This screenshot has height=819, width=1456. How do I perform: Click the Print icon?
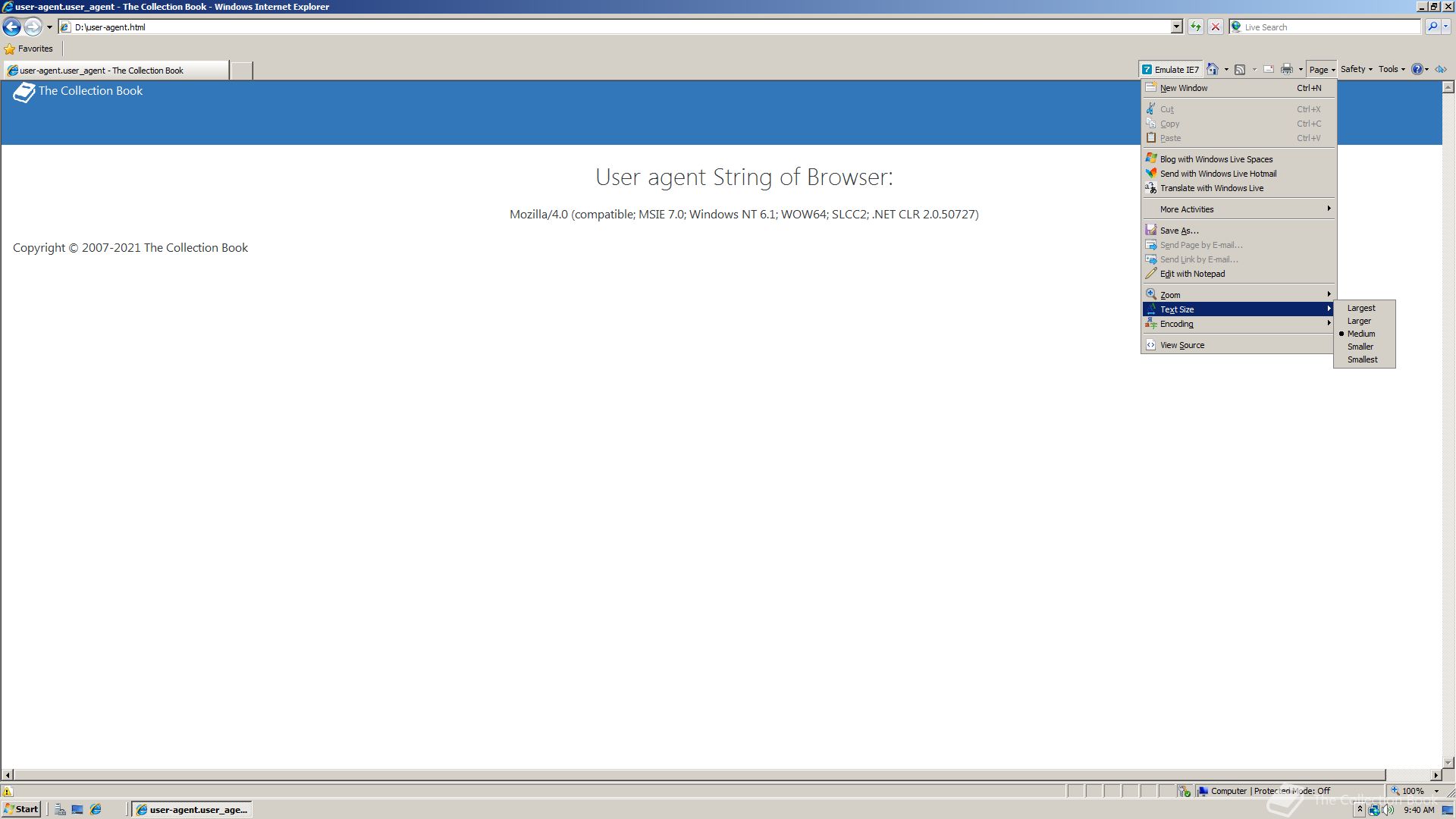click(1287, 70)
